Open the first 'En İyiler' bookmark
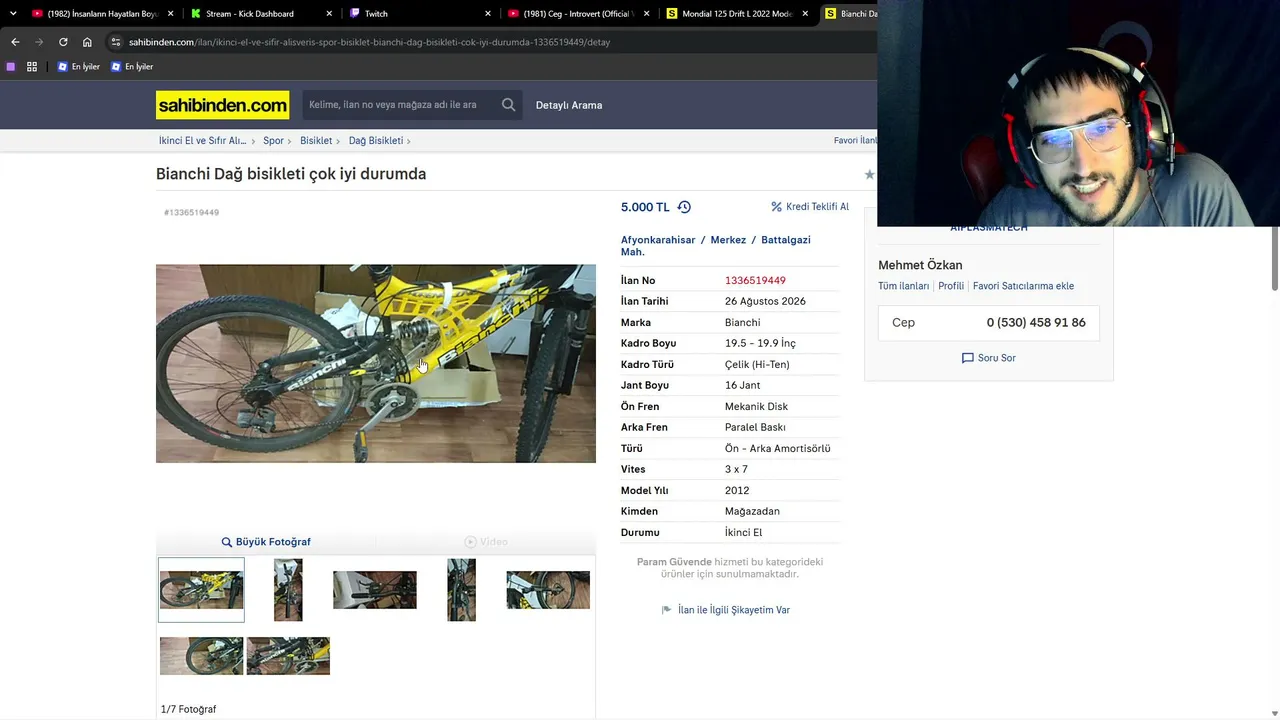This screenshot has width=1280, height=720. [x=79, y=67]
